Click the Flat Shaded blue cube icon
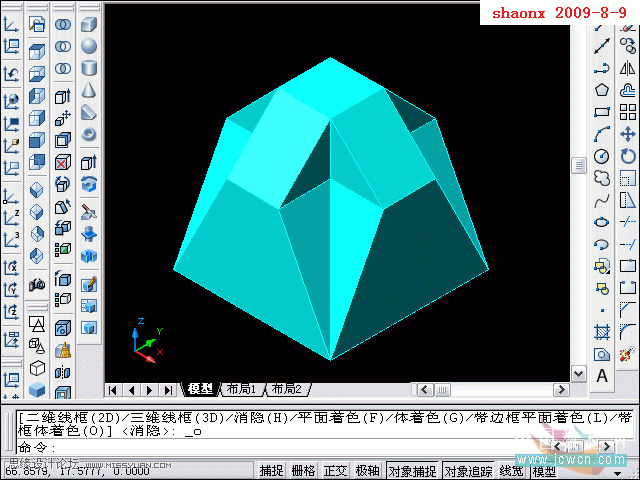Viewport: 640px width, 480px height. pyautogui.click(x=36, y=389)
